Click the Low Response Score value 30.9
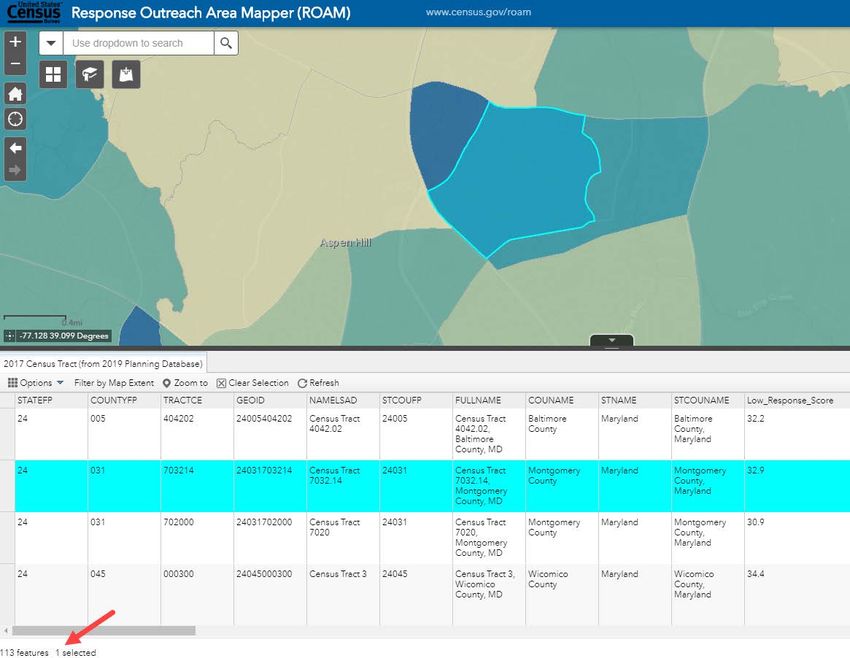 [x=756, y=522]
